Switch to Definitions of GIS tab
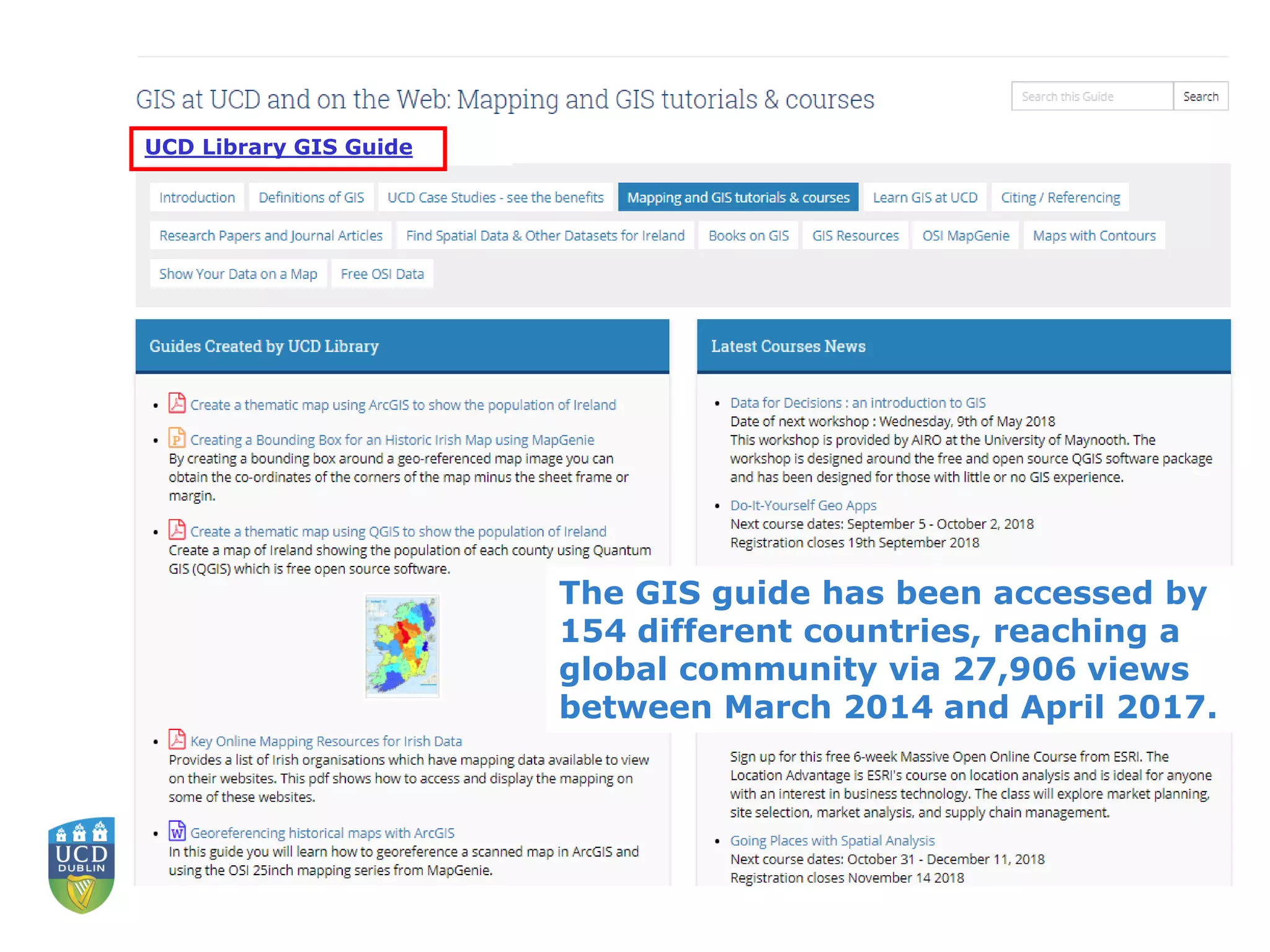This screenshot has height=952, width=1270. tap(311, 197)
